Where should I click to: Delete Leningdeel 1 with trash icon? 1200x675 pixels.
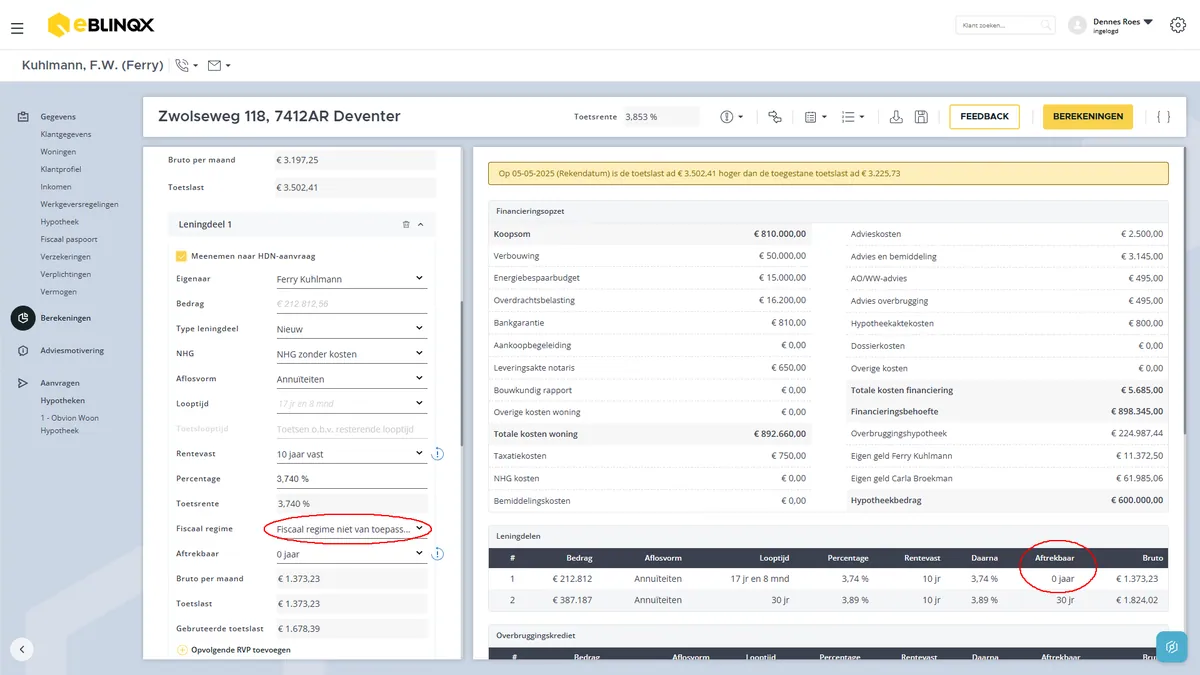[406, 225]
